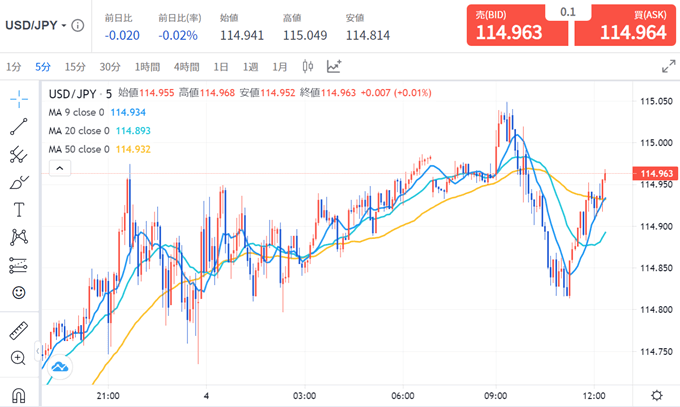Viewport: 680px width, 407px height.
Task: Select the text annotation tool
Action: 19,210
